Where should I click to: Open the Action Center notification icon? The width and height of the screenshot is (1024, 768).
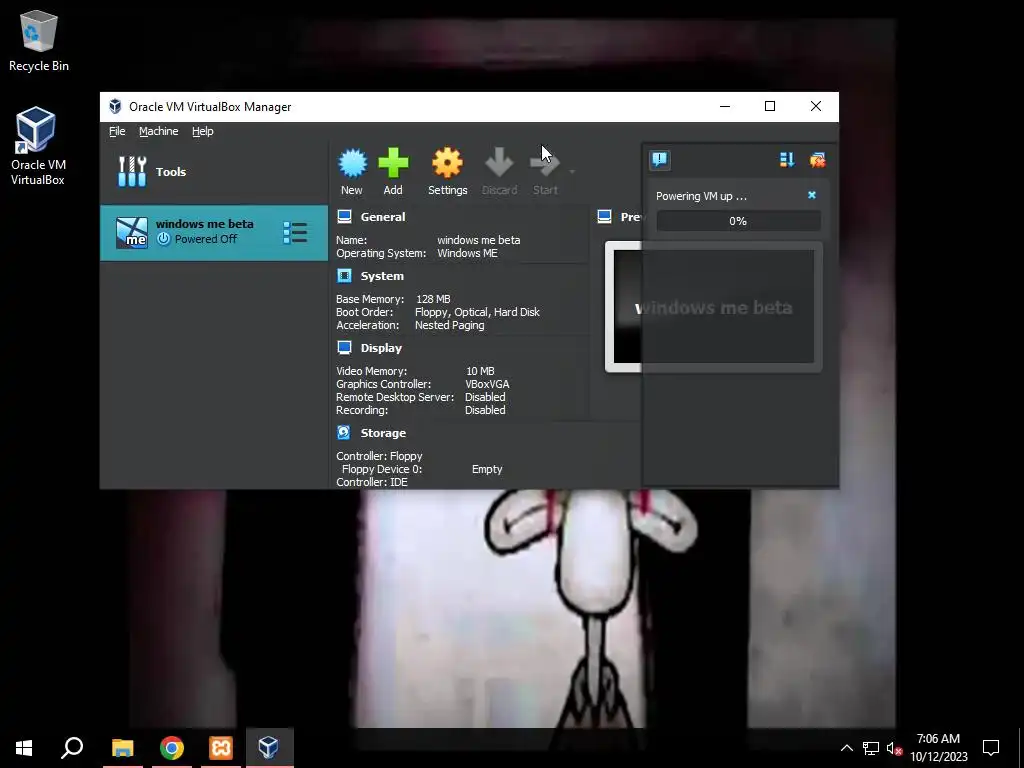[x=991, y=748]
